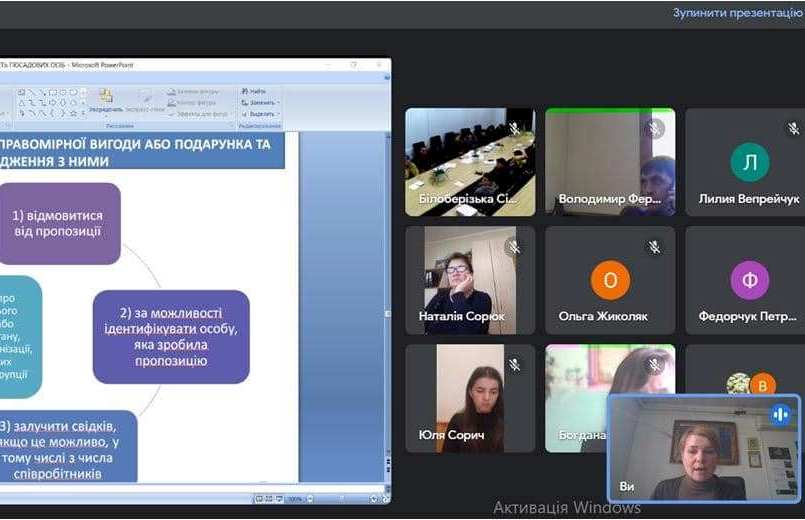
Task: Click the muted mic icon on Володимир tile
Action: [654, 129]
